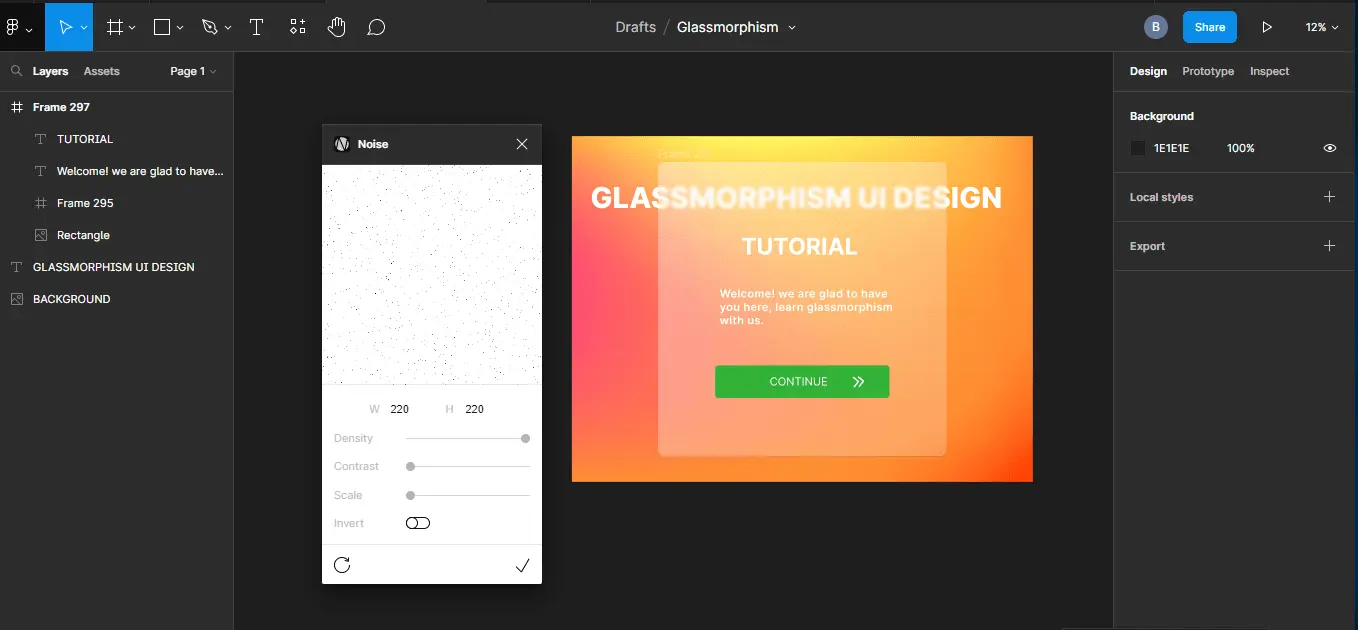Toggle the Invert switch in Noise
Image resolution: width=1358 pixels, height=630 pixels.
(x=418, y=523)
